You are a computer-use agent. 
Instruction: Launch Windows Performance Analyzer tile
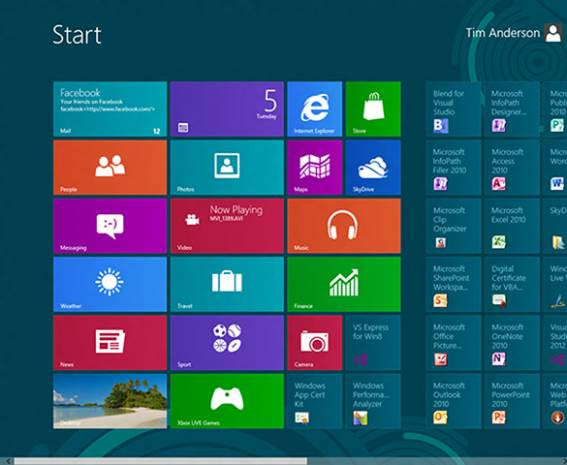coord(373,401)
